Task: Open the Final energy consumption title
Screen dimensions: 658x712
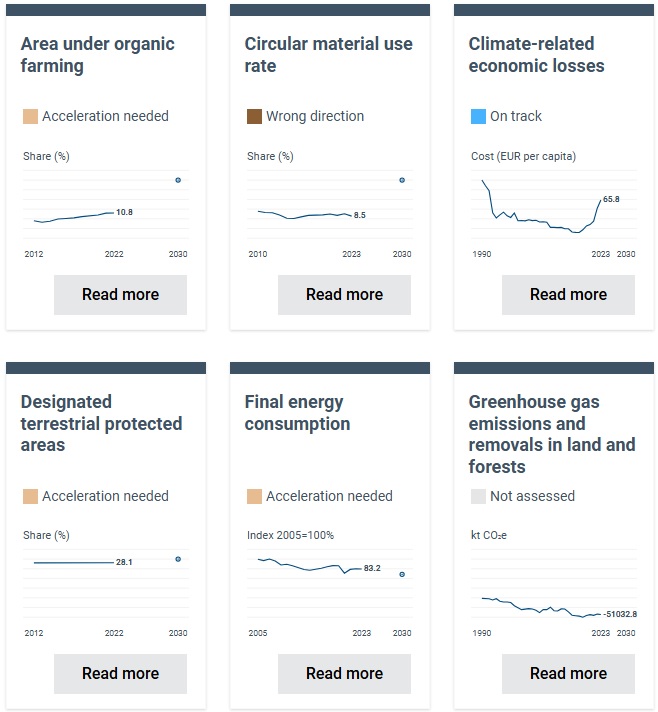Action: [x=297, y=413]
